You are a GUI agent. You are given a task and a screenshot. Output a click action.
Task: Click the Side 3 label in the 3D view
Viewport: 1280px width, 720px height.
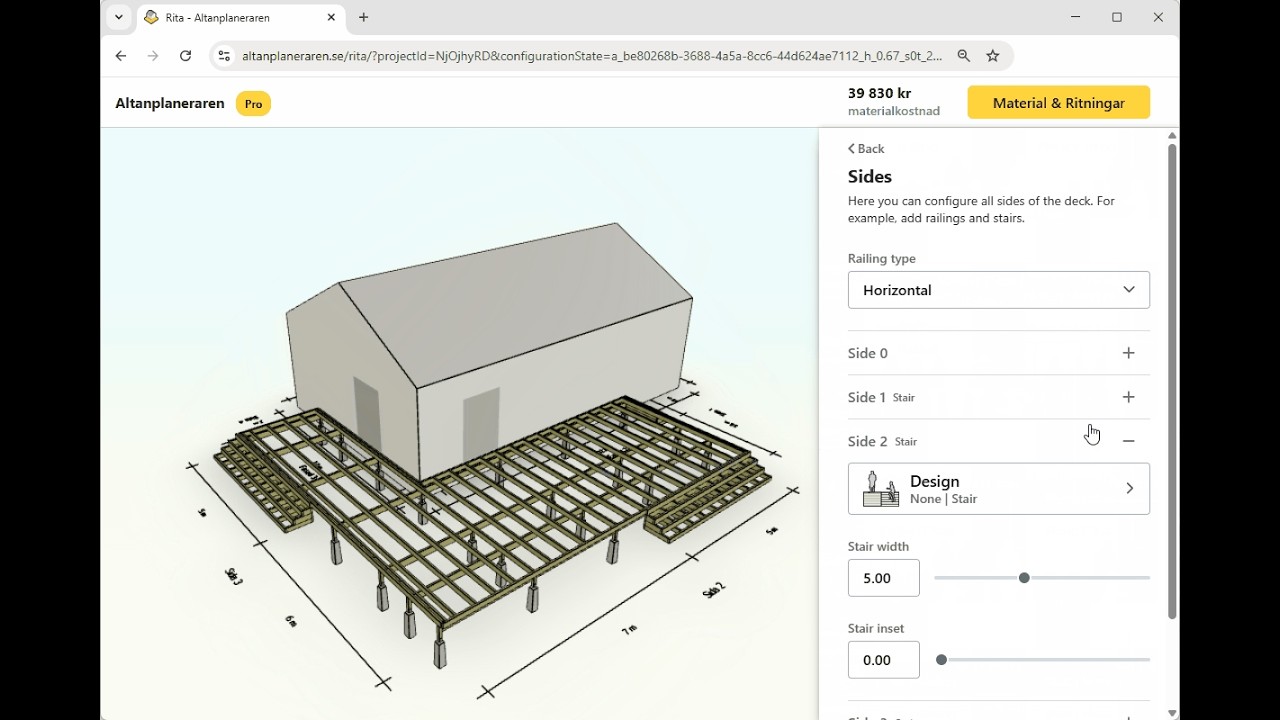click(x=233, y=576)
